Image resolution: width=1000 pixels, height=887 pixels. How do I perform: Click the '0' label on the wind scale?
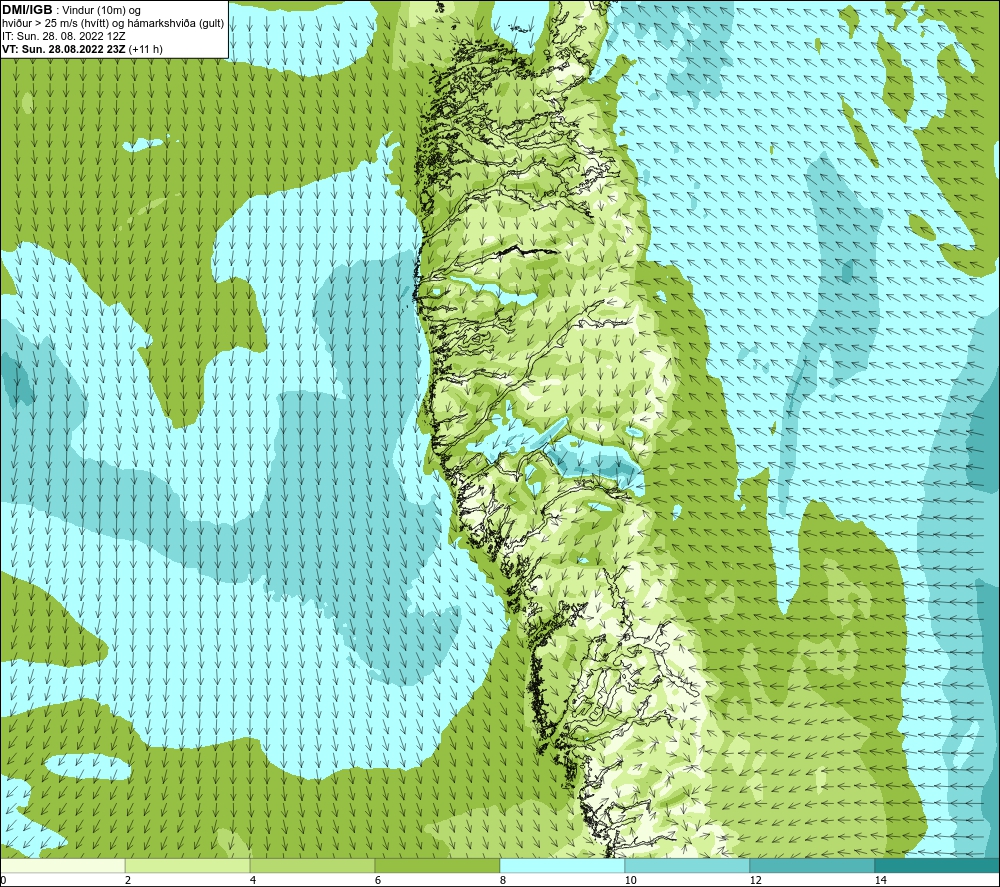(x=3, y=881)
